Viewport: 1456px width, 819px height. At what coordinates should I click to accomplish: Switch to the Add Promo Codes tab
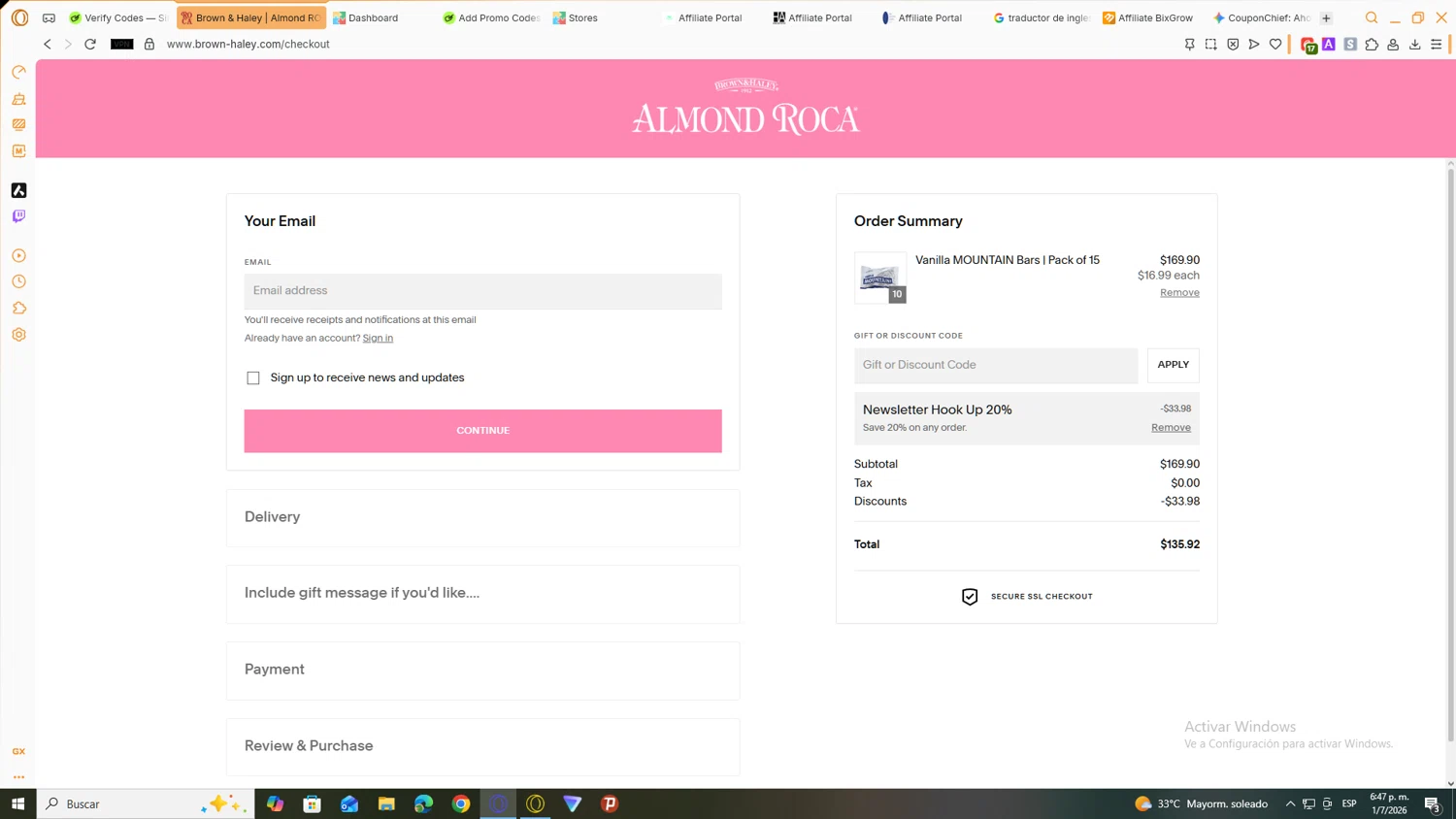coord(491,17)
